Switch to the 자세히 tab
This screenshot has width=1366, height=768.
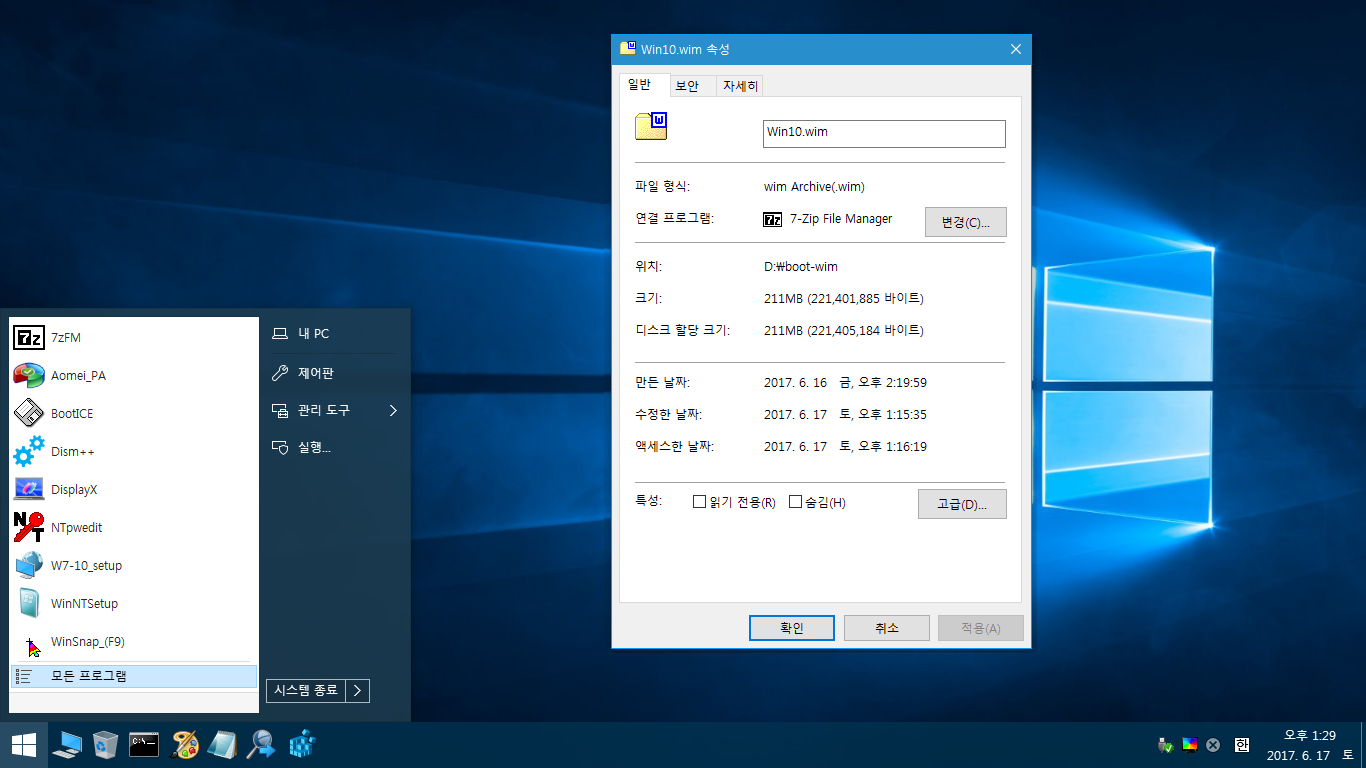741,86
